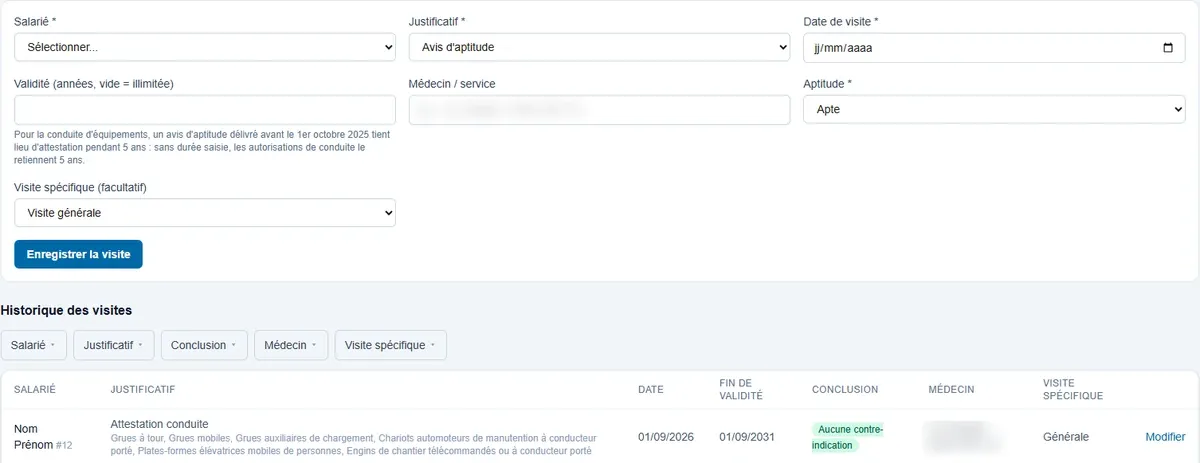Click the Enregistrer la visite button
1200x463 pixels.
point(79,254)
